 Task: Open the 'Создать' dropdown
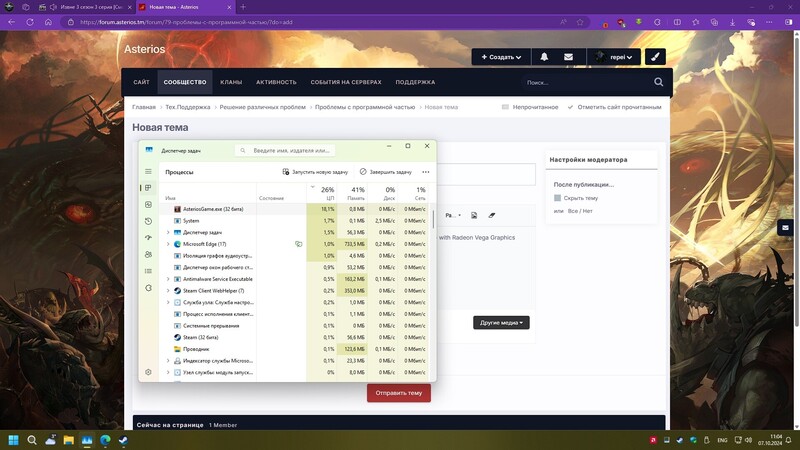(501, 57)
